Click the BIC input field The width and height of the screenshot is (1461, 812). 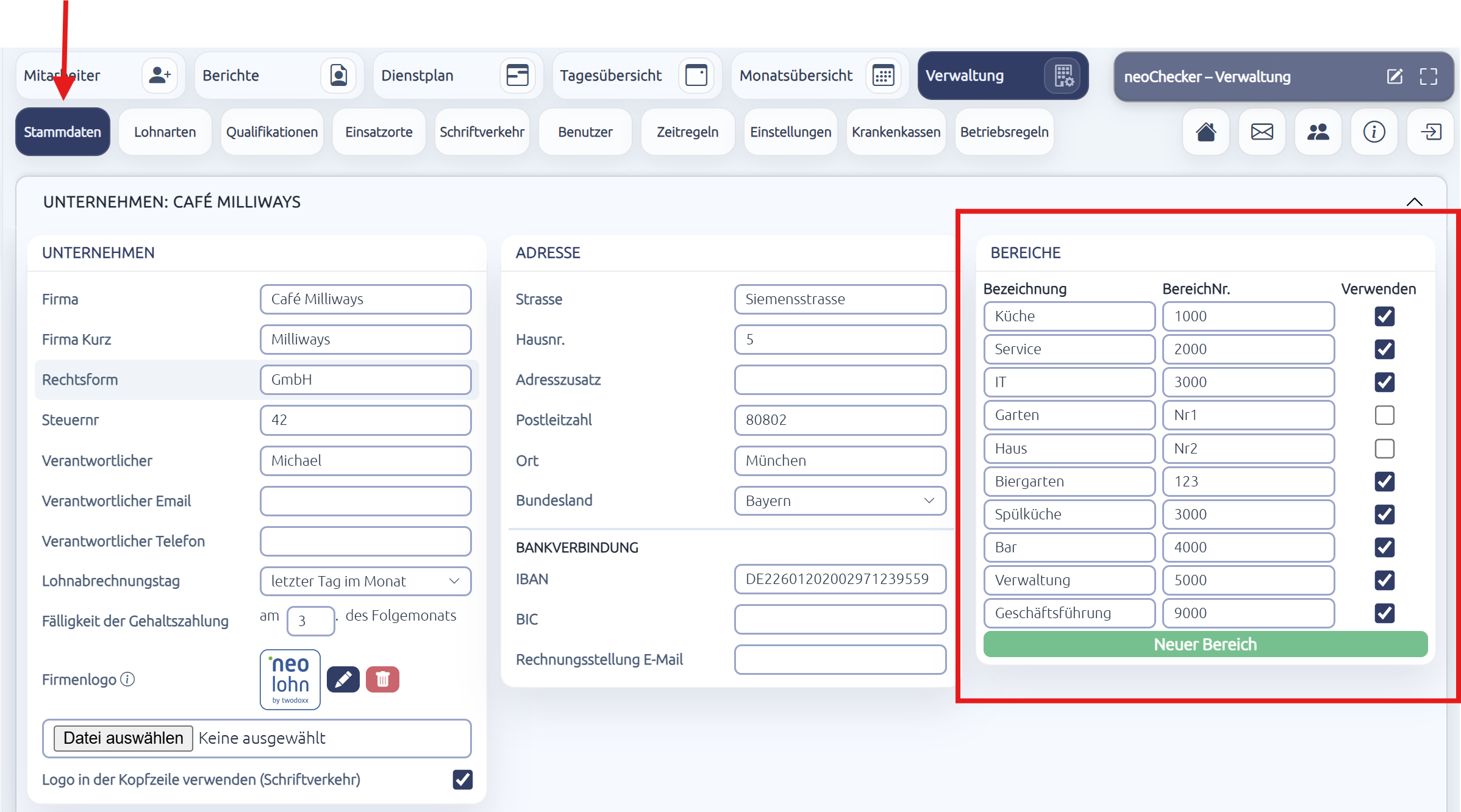point(840,619)
